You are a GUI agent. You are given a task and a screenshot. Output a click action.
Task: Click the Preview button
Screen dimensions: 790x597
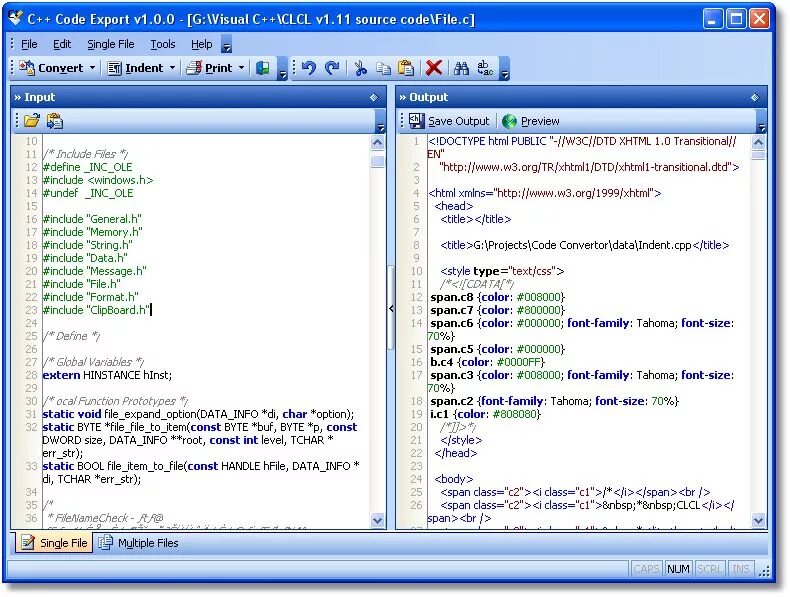click(531, 121)
